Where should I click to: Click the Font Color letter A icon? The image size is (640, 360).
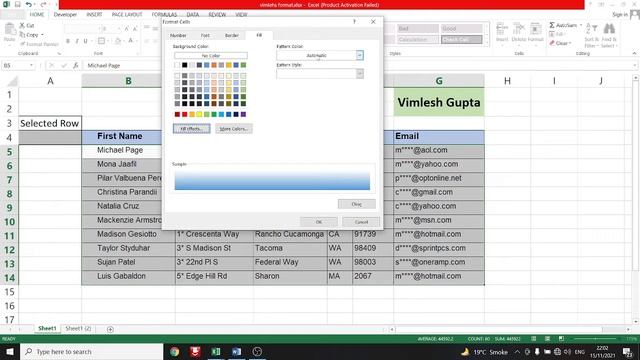131,41
